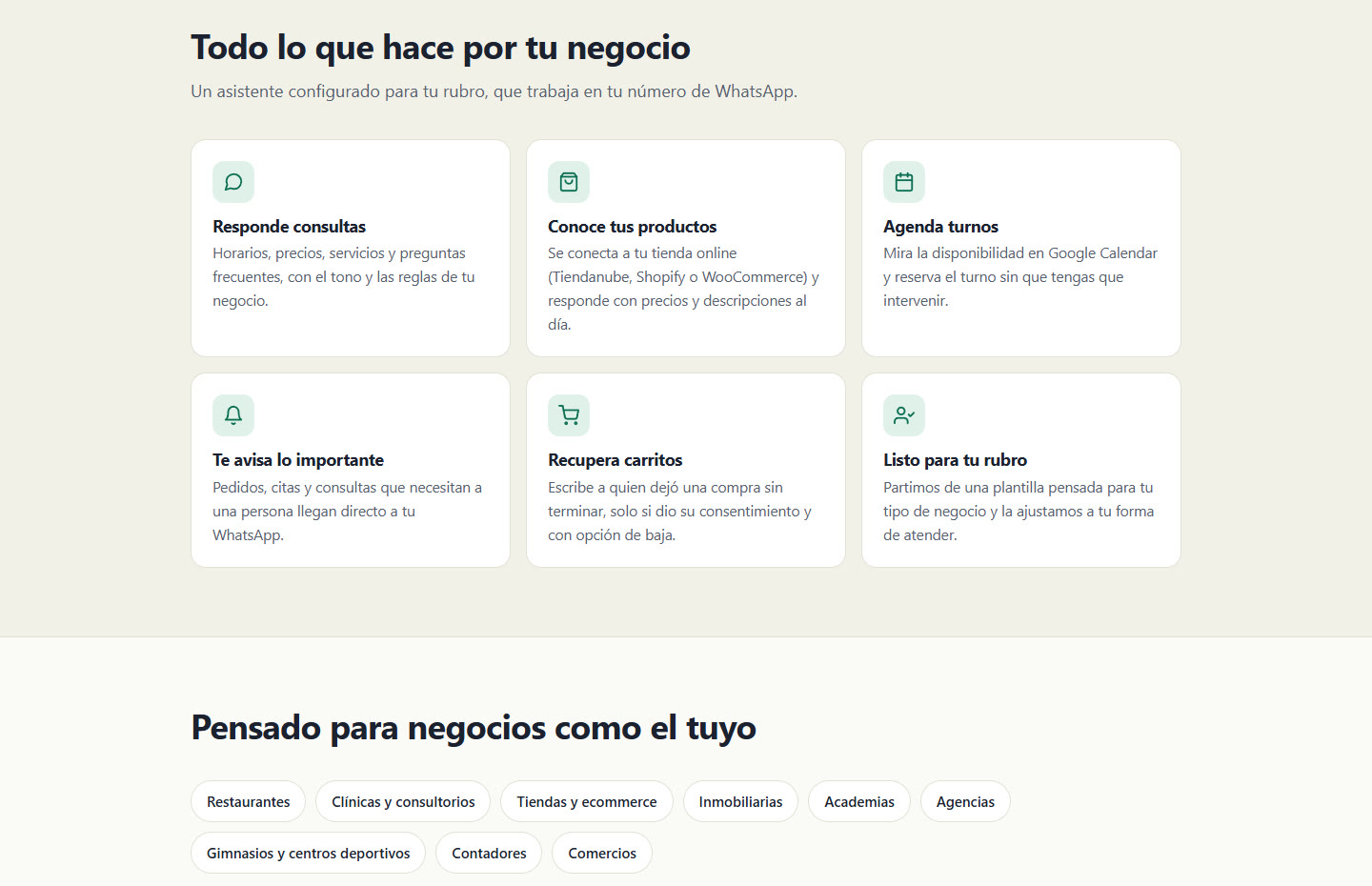
Task: Click the Te avisa lo importante title
Action: [298, 460]
